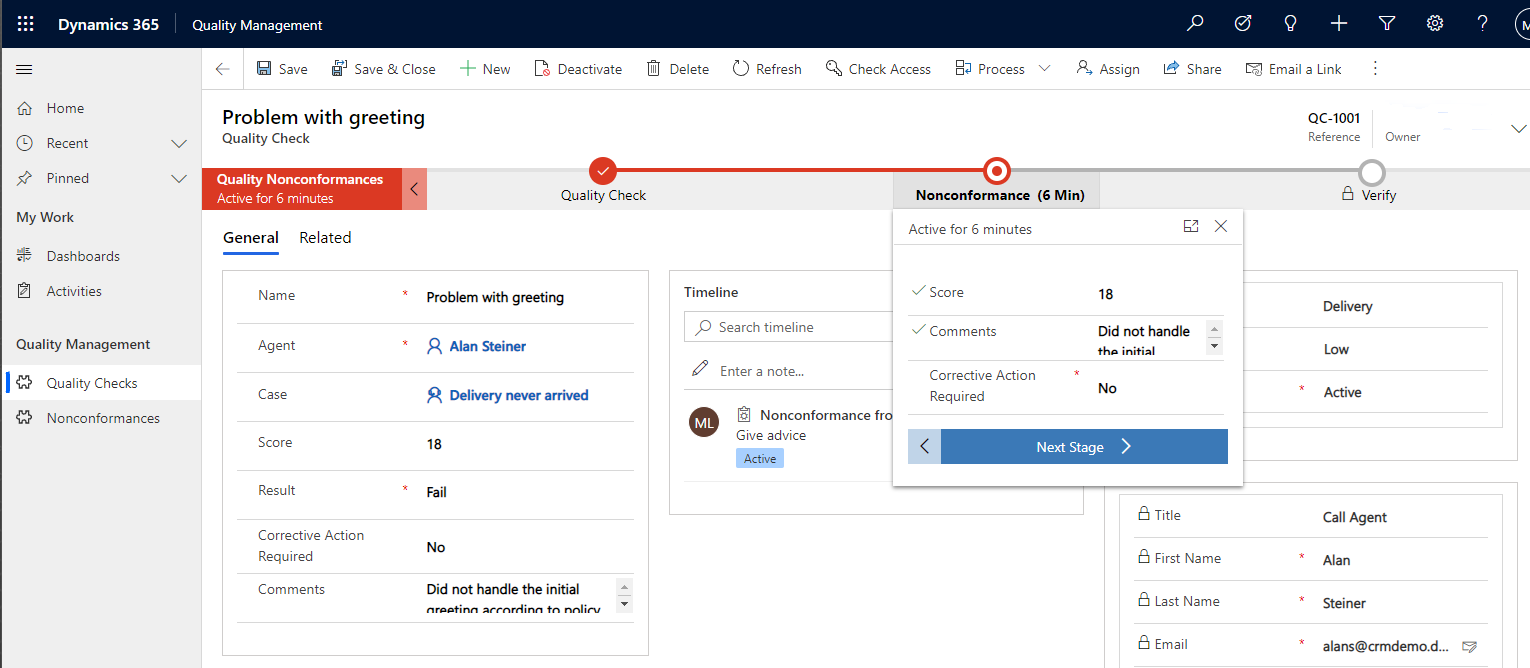Open the help question mark icon
Viewport: 1530px width, 668px height.
pos(1483,24)
